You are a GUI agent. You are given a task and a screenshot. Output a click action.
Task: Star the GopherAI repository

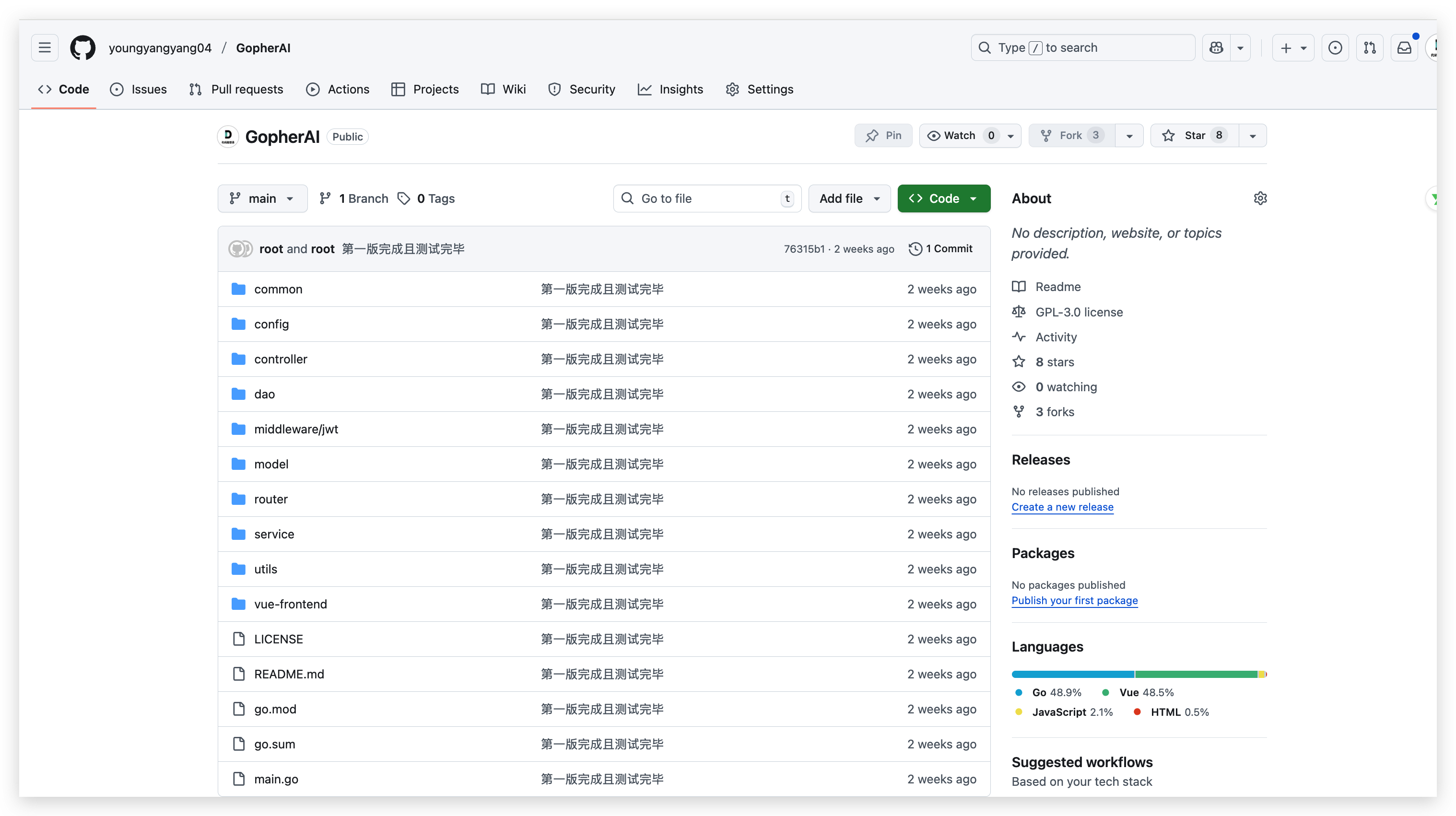[1194, 136]
